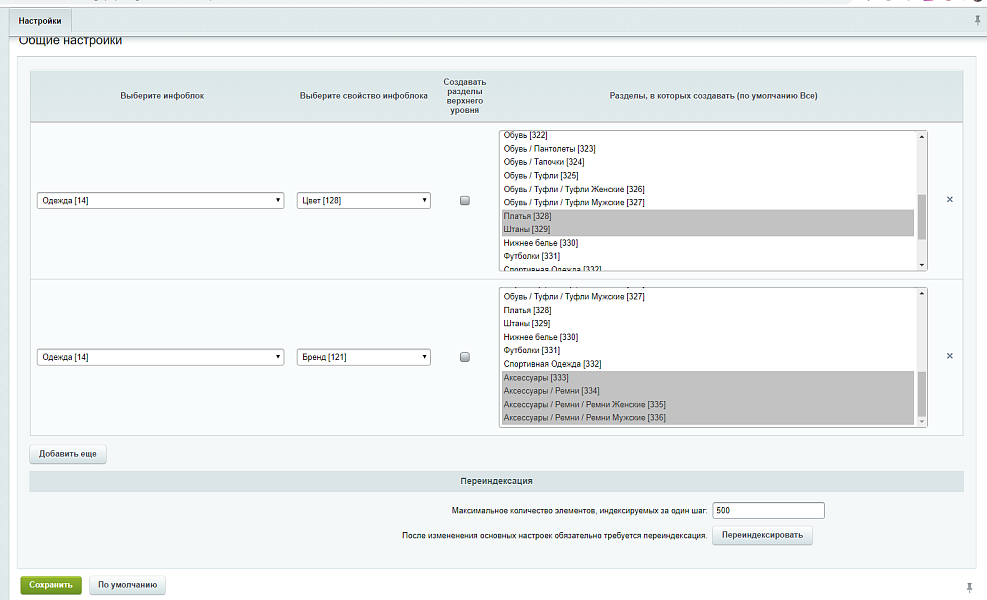Save settings with the Сохранить button
Viewport: 987px width, 600px height.
tap(51, 586)
